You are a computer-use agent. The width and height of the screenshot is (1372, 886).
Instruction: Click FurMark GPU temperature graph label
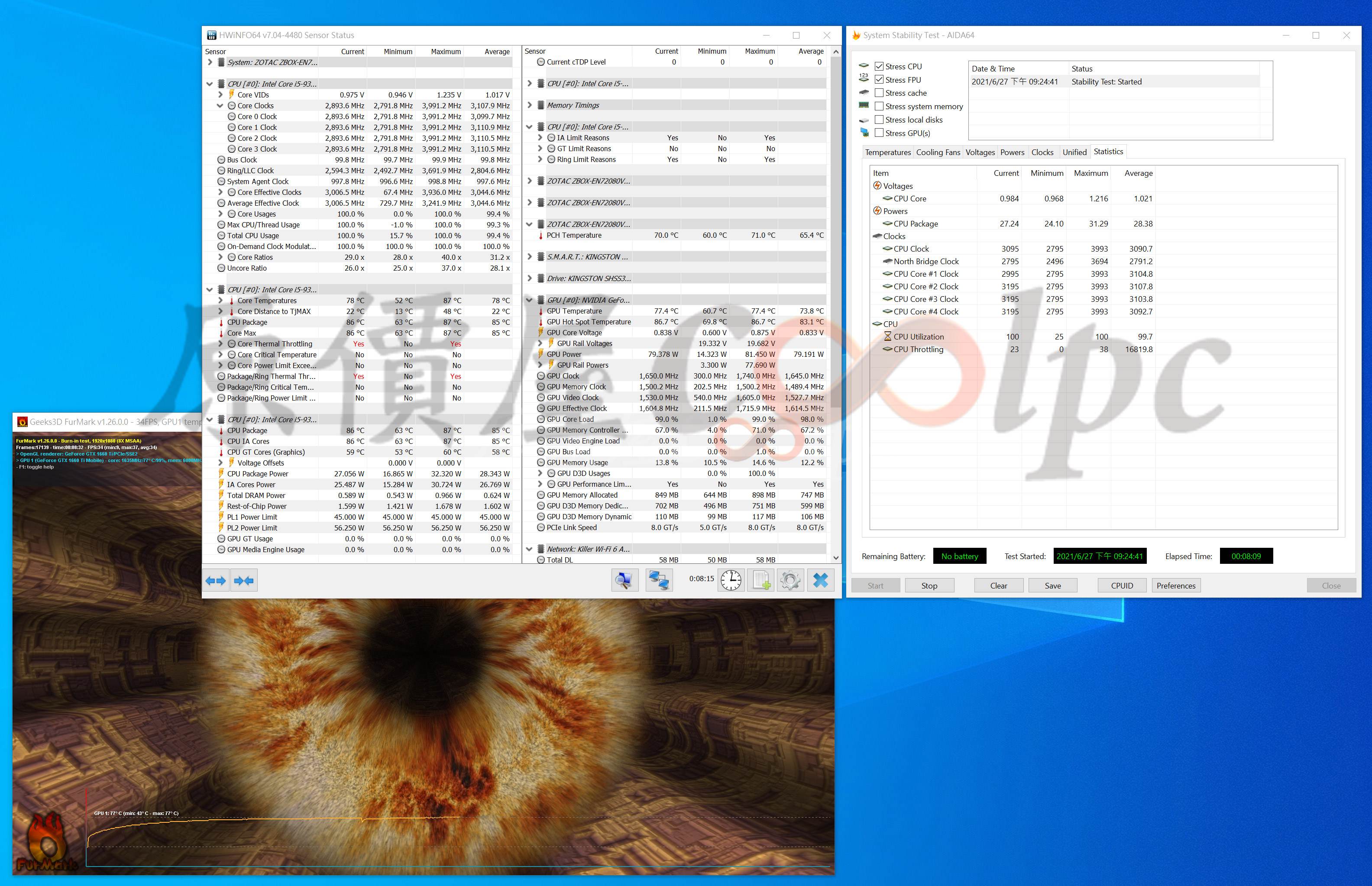click(136, 814)
